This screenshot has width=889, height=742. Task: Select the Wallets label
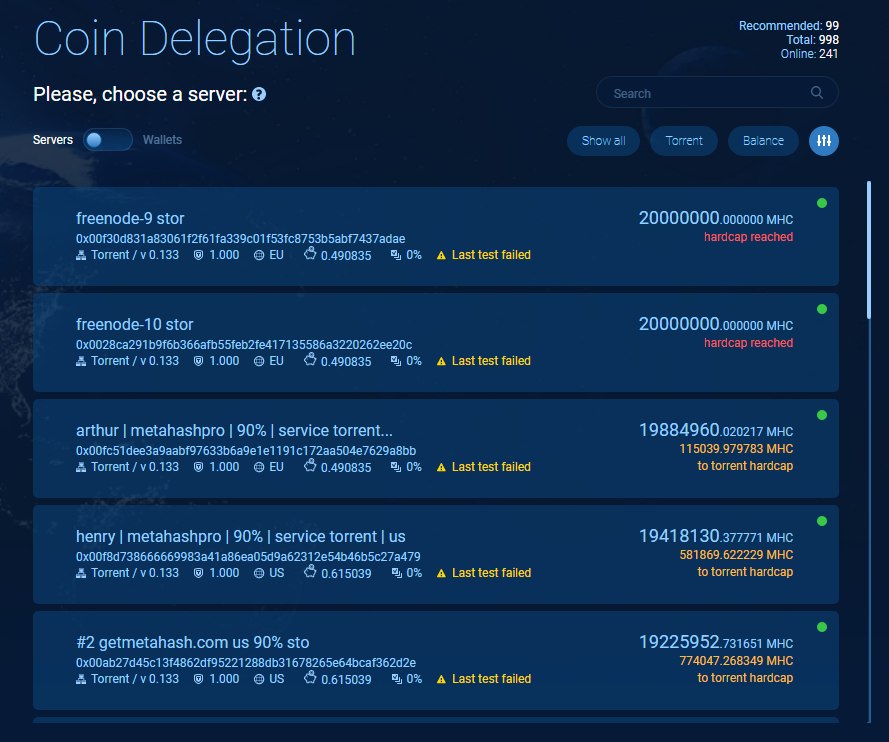click(x=162, y=139)
